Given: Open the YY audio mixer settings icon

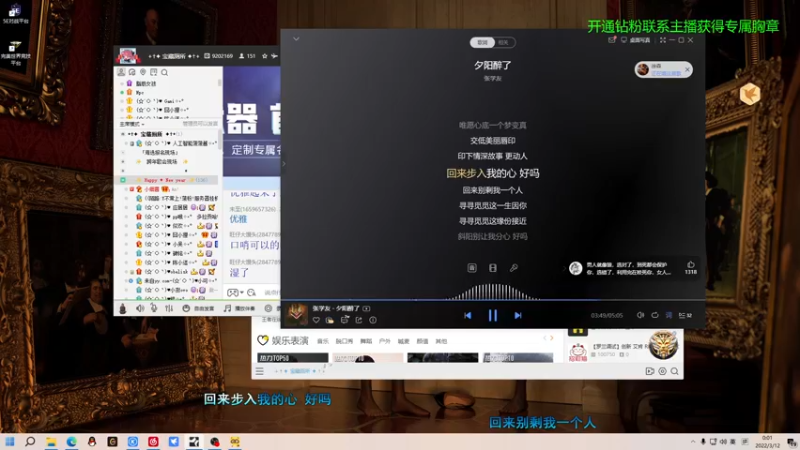Looking at the screenshot, I should [x=169, y=308].
